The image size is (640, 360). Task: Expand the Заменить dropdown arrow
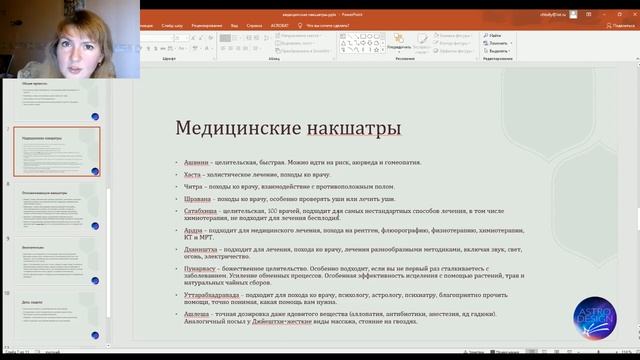pos(511,43)
